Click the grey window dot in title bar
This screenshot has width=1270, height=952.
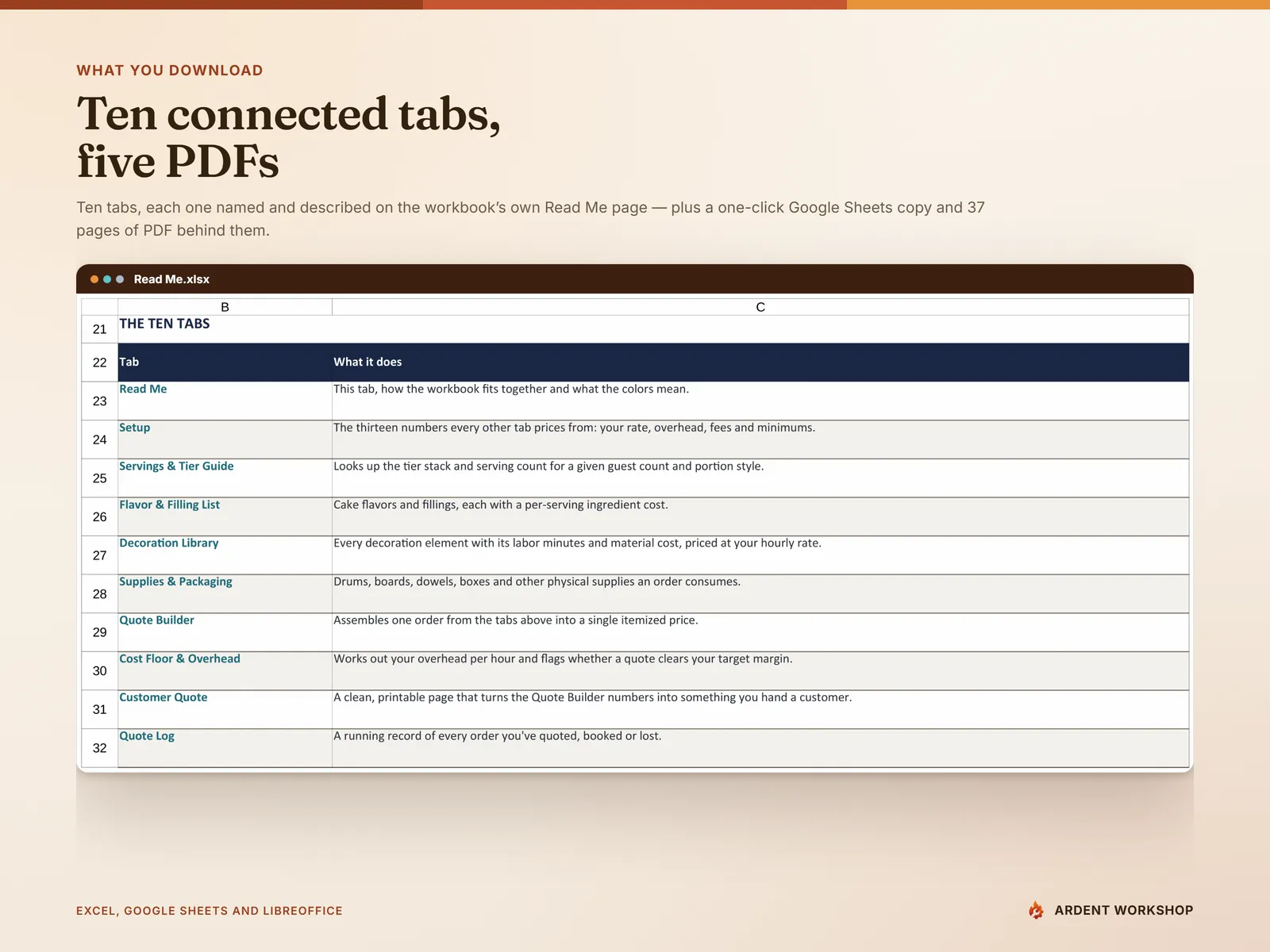(120, 279)
